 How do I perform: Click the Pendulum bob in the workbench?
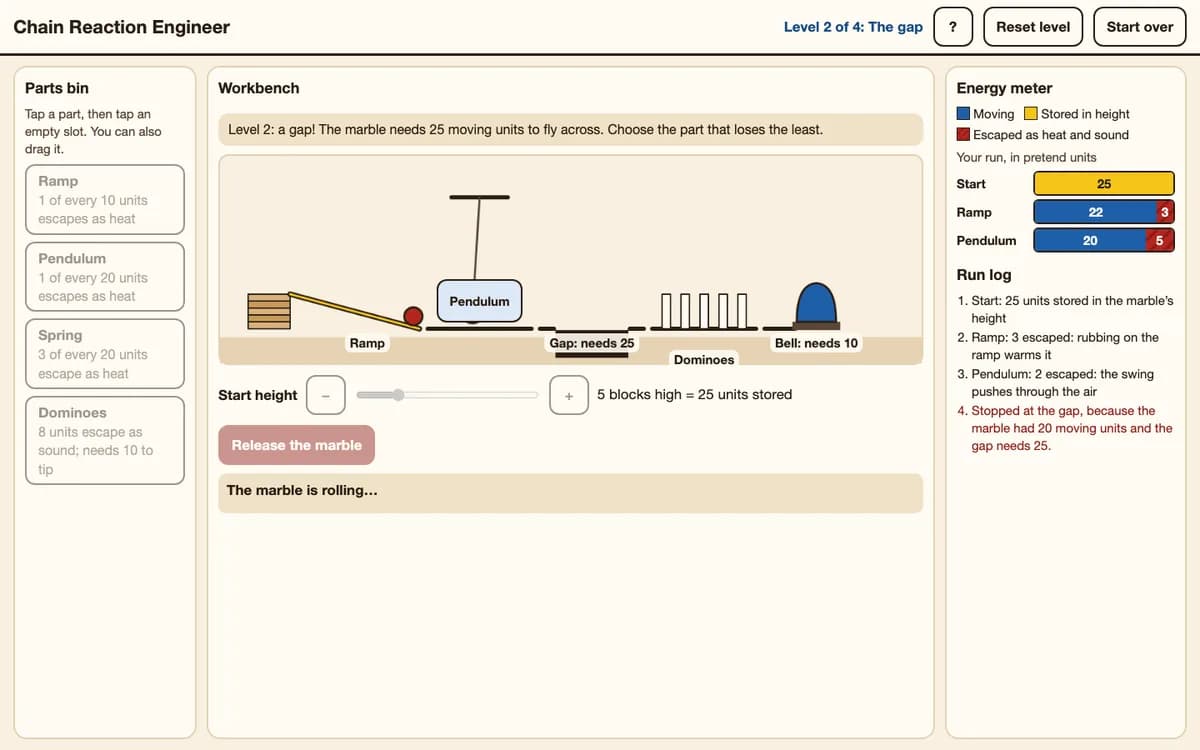tap(479, 301)
